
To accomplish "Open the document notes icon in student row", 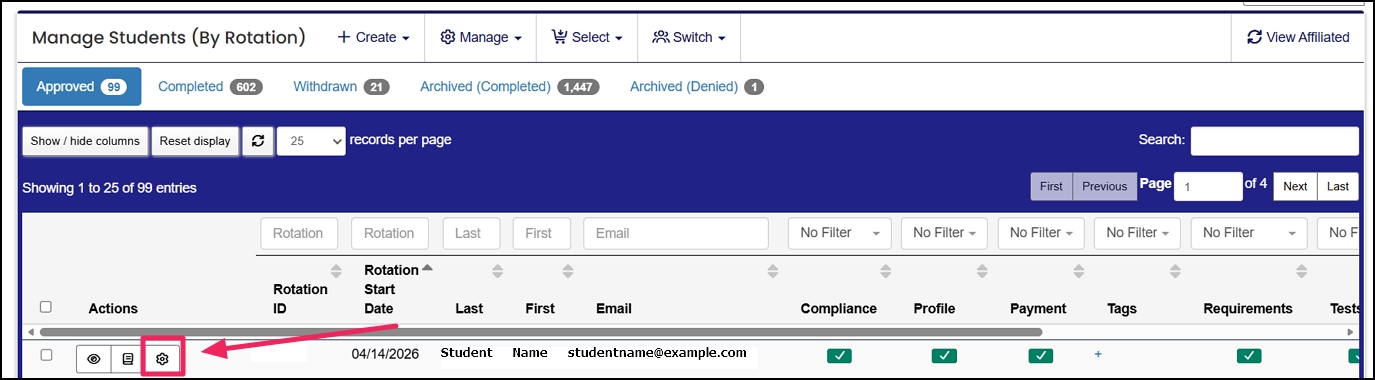I will point(127,358).
